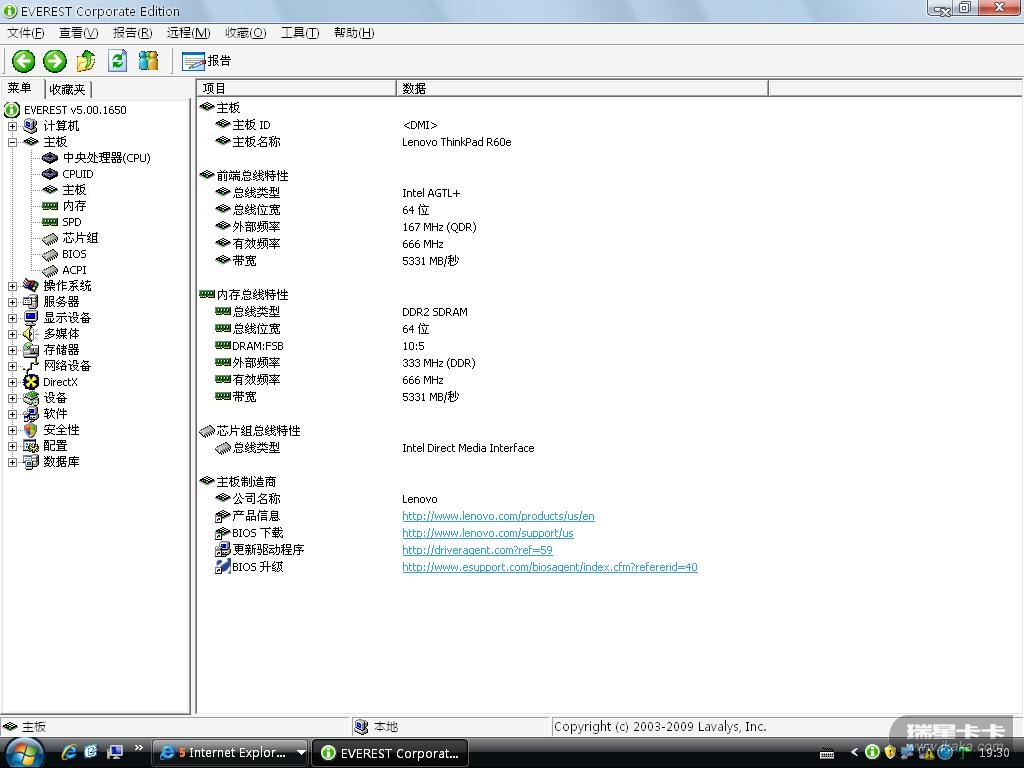Screen dimensions: 1024x768
Task: Open the 报告 report wizard button
Action: 207,61
